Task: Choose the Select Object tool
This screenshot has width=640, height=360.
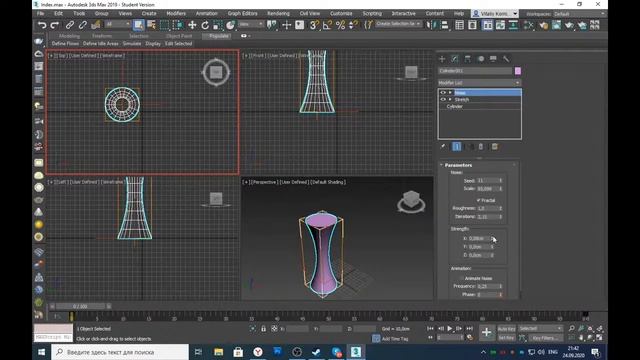Action: coord(138,25)
